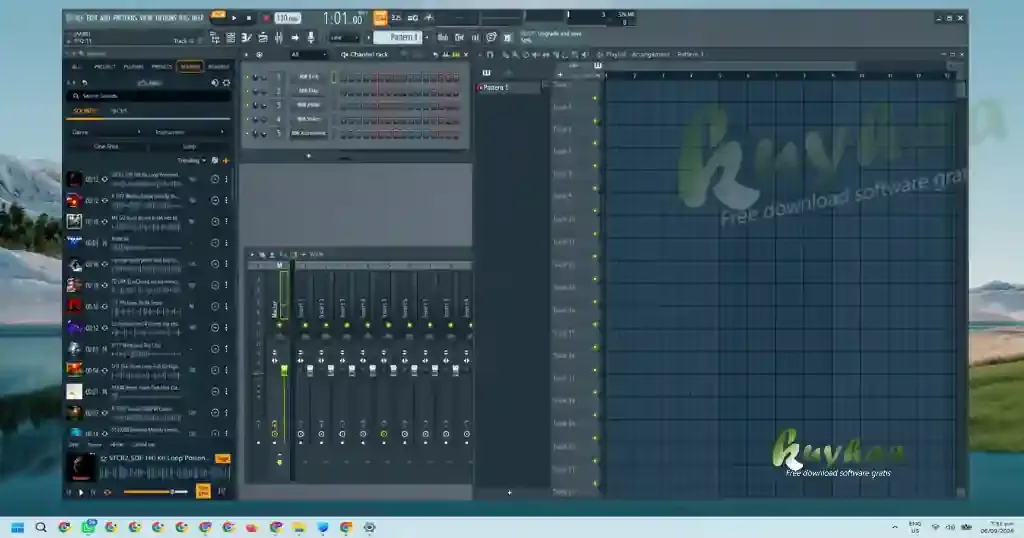Screen dimensions: 1024x538
Task: Click the transport stop button
Action: [x=249, y=18]
